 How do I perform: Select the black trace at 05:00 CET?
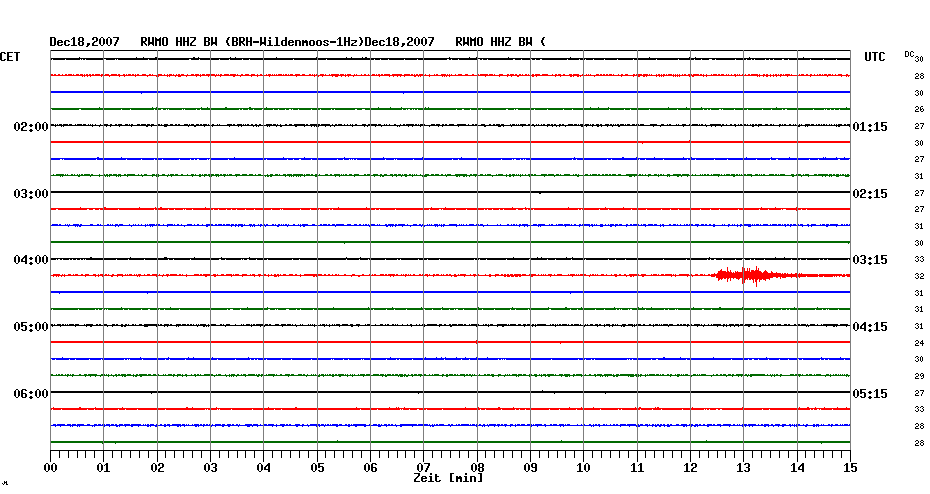[450, 325]
